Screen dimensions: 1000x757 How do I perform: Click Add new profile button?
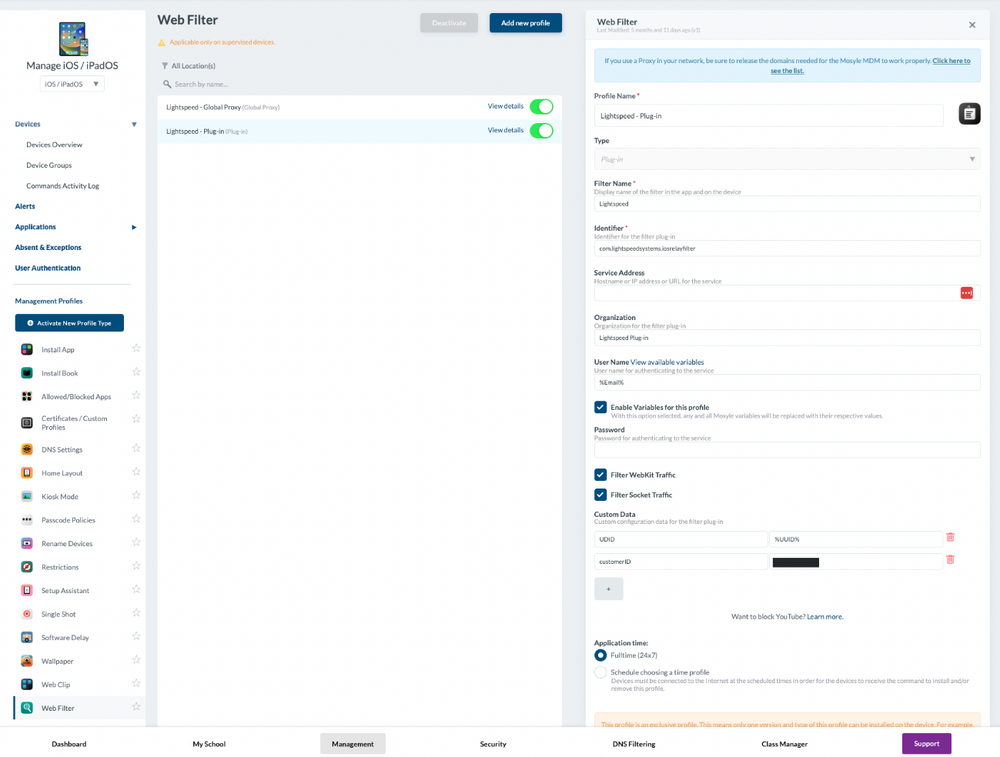pos(526,23)
